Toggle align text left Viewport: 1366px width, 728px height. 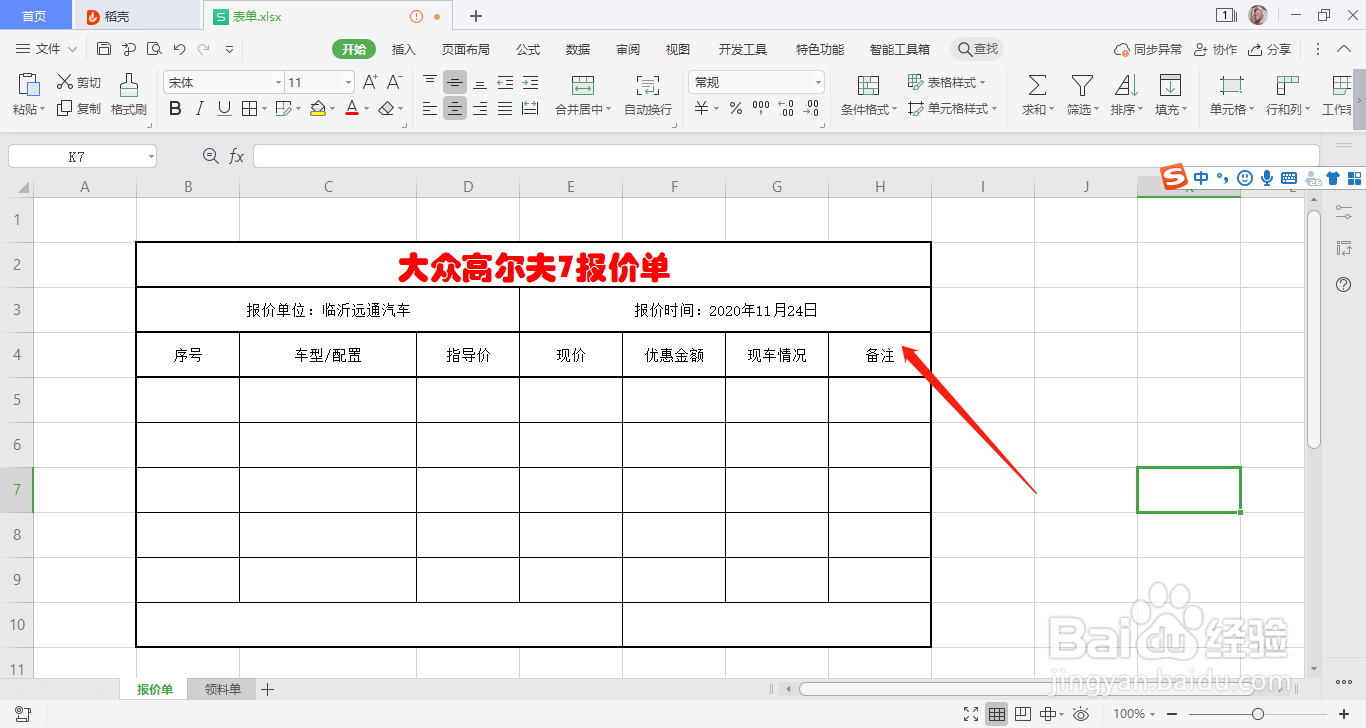(x=430, y=108)
